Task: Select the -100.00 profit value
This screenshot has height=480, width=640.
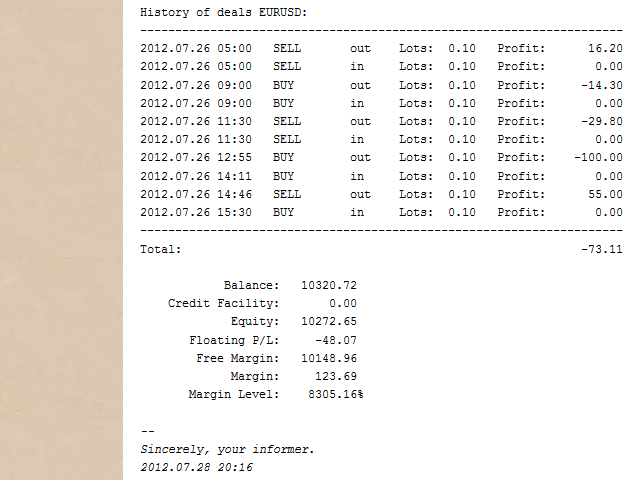Action: click(x=598, y=158)
